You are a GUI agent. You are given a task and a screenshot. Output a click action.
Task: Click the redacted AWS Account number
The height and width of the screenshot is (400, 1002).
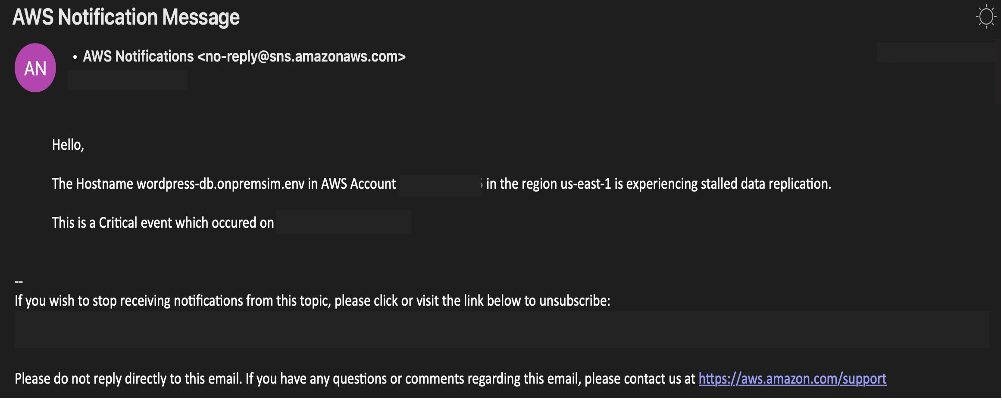[x=440, y=185]
